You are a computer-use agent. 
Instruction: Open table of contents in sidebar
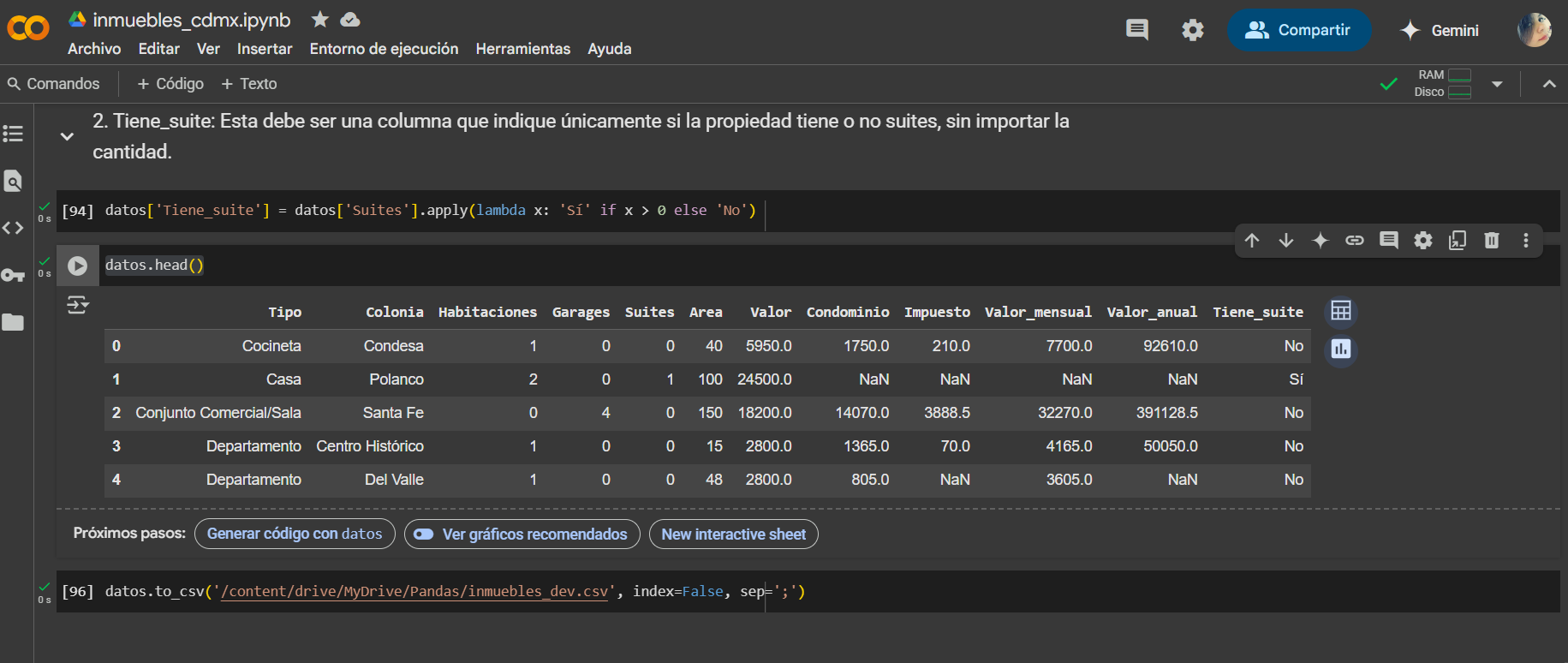(13, 134)
